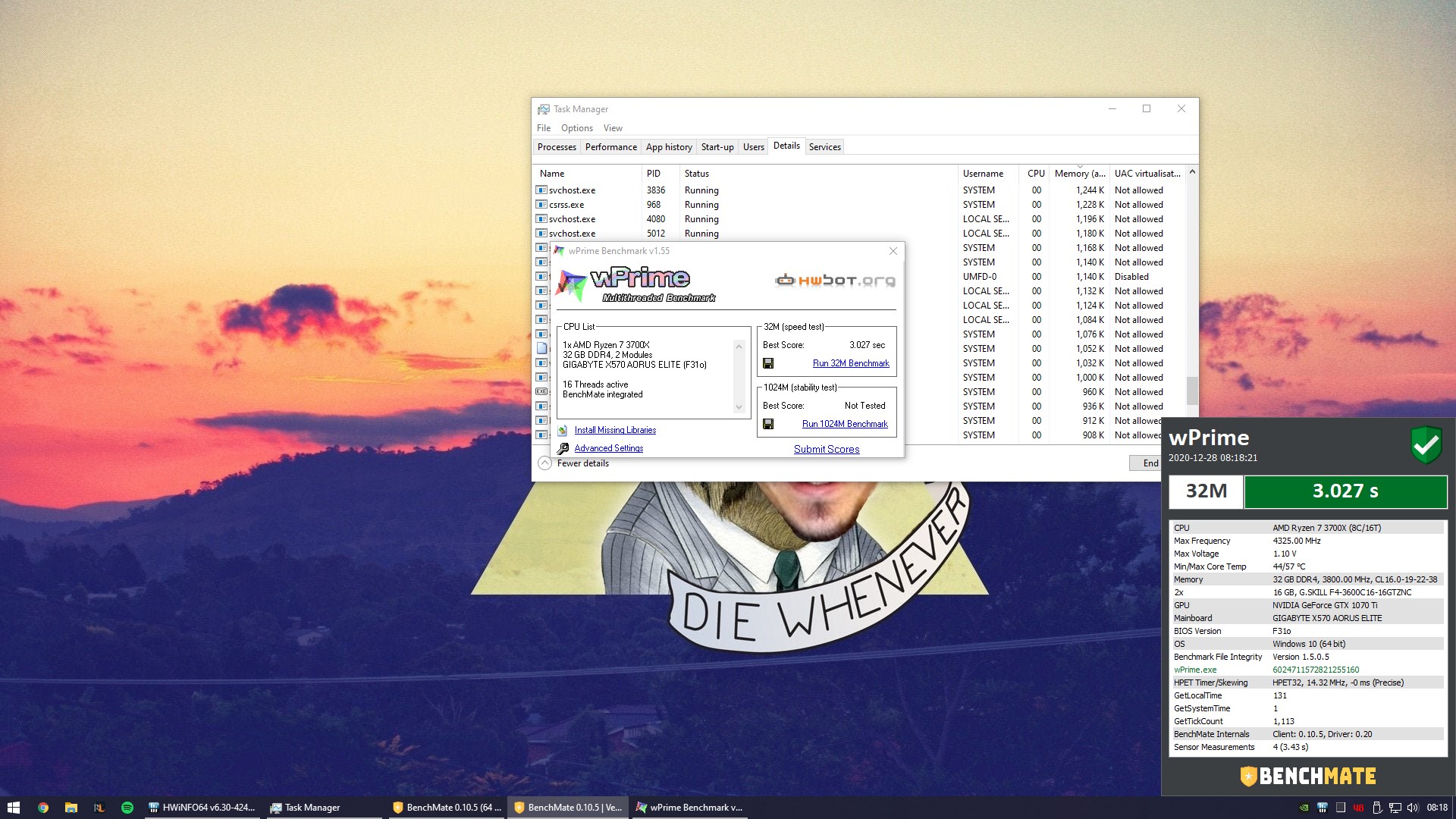Open the RL app taskbar icon

(99, 808)
